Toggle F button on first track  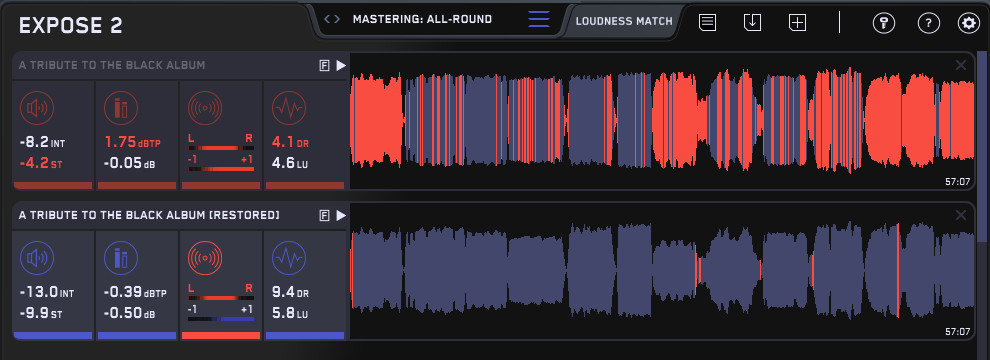point(325,65)
